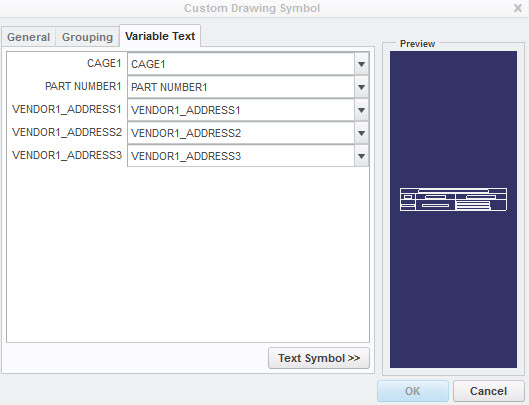Expand the PART NUMBER1 dropdown arrow
Viewport: 529px width, 405px height.
pyautogui.click(x=361, y=87)
